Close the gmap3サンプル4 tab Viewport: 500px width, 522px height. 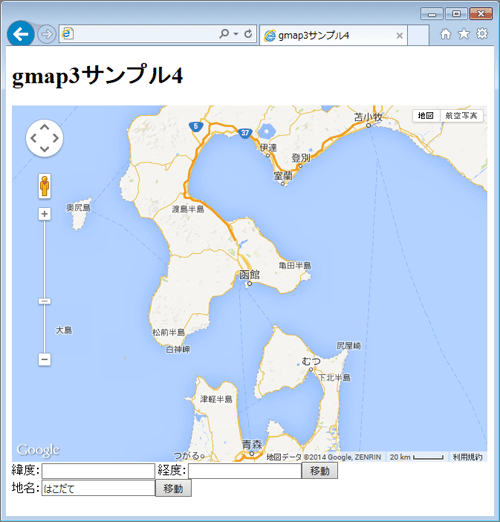tap(399, 36)
